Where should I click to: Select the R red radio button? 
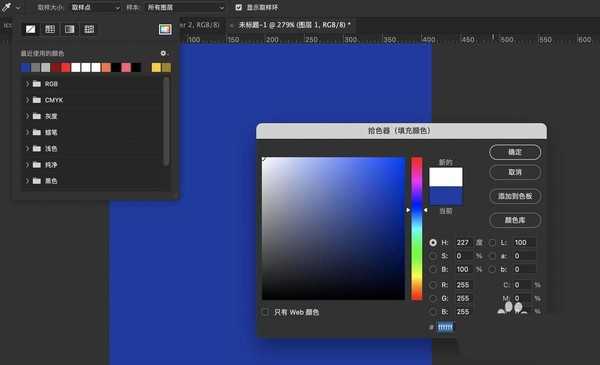(433, 285)
